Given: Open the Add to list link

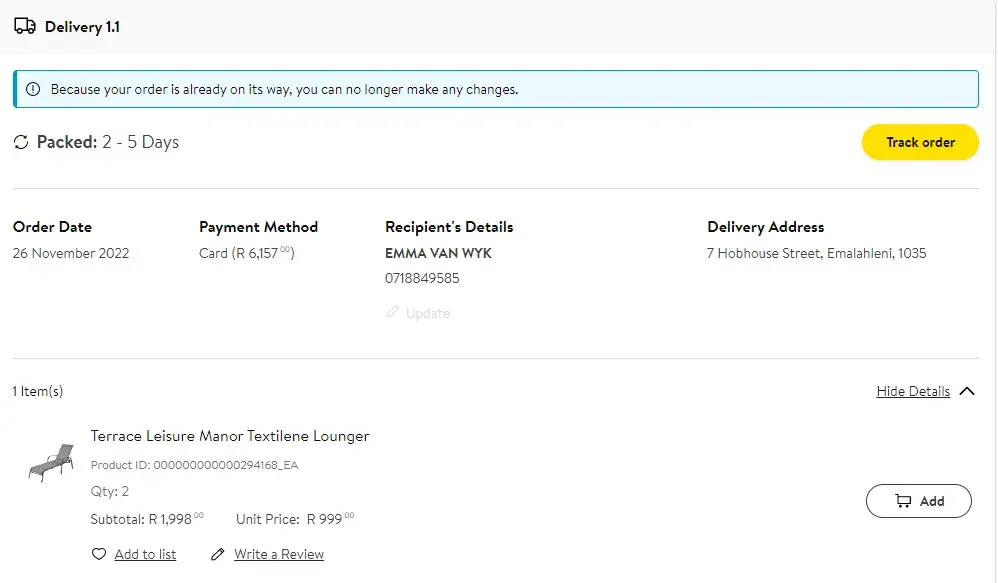Looking at the screenshot, I should (145, 554).
